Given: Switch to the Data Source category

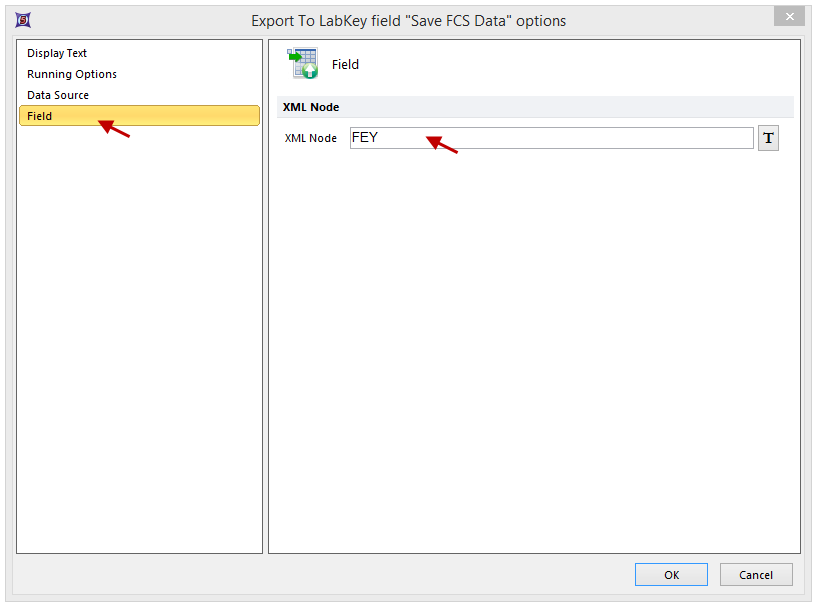Looking at the screenshot, I should (58, 95).
